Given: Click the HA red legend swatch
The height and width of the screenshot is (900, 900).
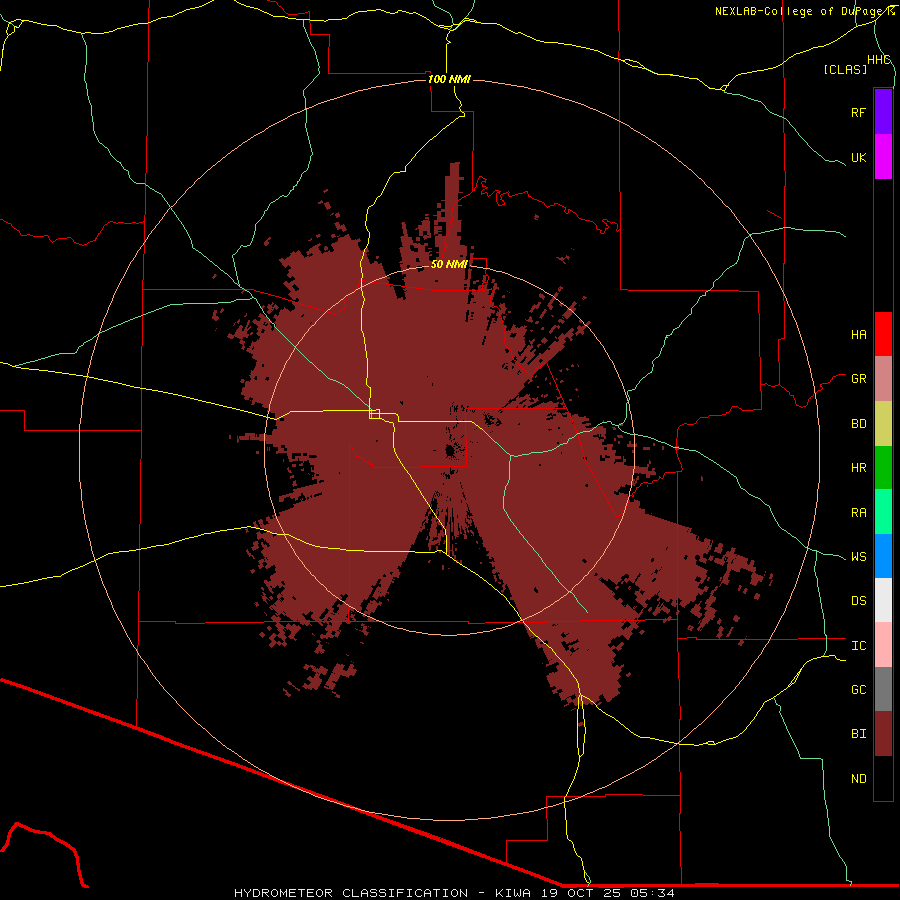Looking at the screenshot, I should click(x=883, y=334).
